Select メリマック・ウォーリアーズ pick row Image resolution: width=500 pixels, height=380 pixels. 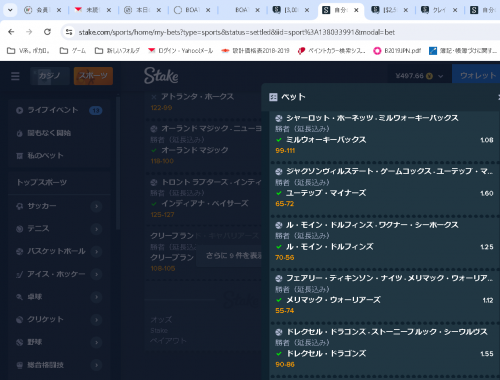pos(385,300)
